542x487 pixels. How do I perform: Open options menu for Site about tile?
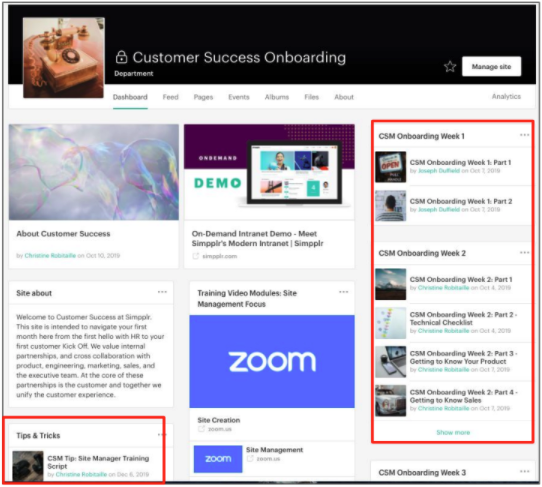(x=162, y=292)
